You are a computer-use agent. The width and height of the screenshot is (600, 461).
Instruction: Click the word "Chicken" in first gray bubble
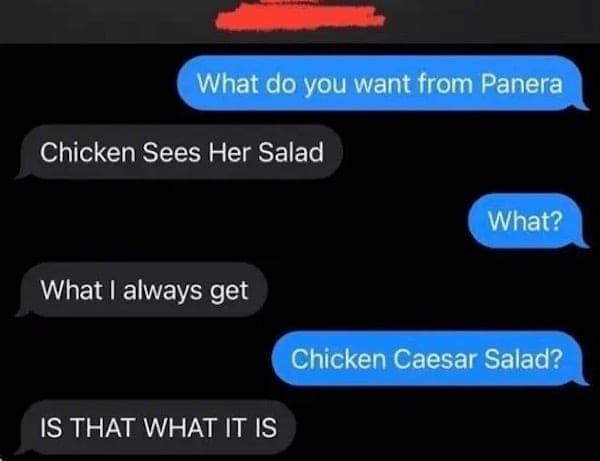pos(88,152)
